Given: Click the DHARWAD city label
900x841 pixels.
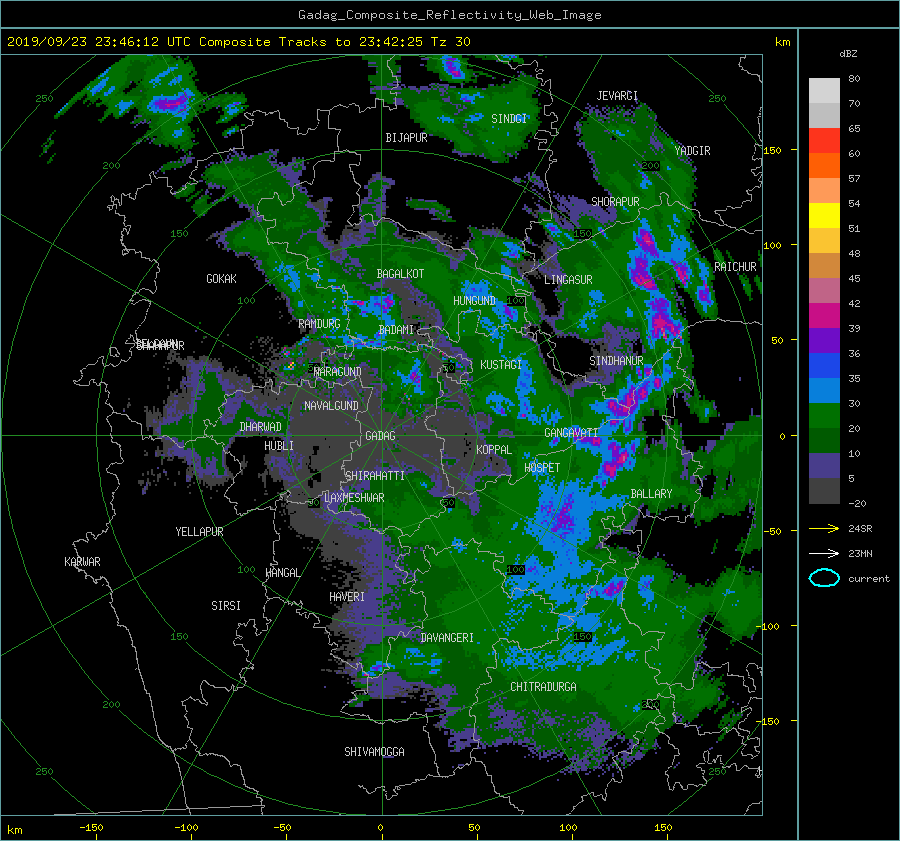Looking at the screenshot, I should click(260, 427).
